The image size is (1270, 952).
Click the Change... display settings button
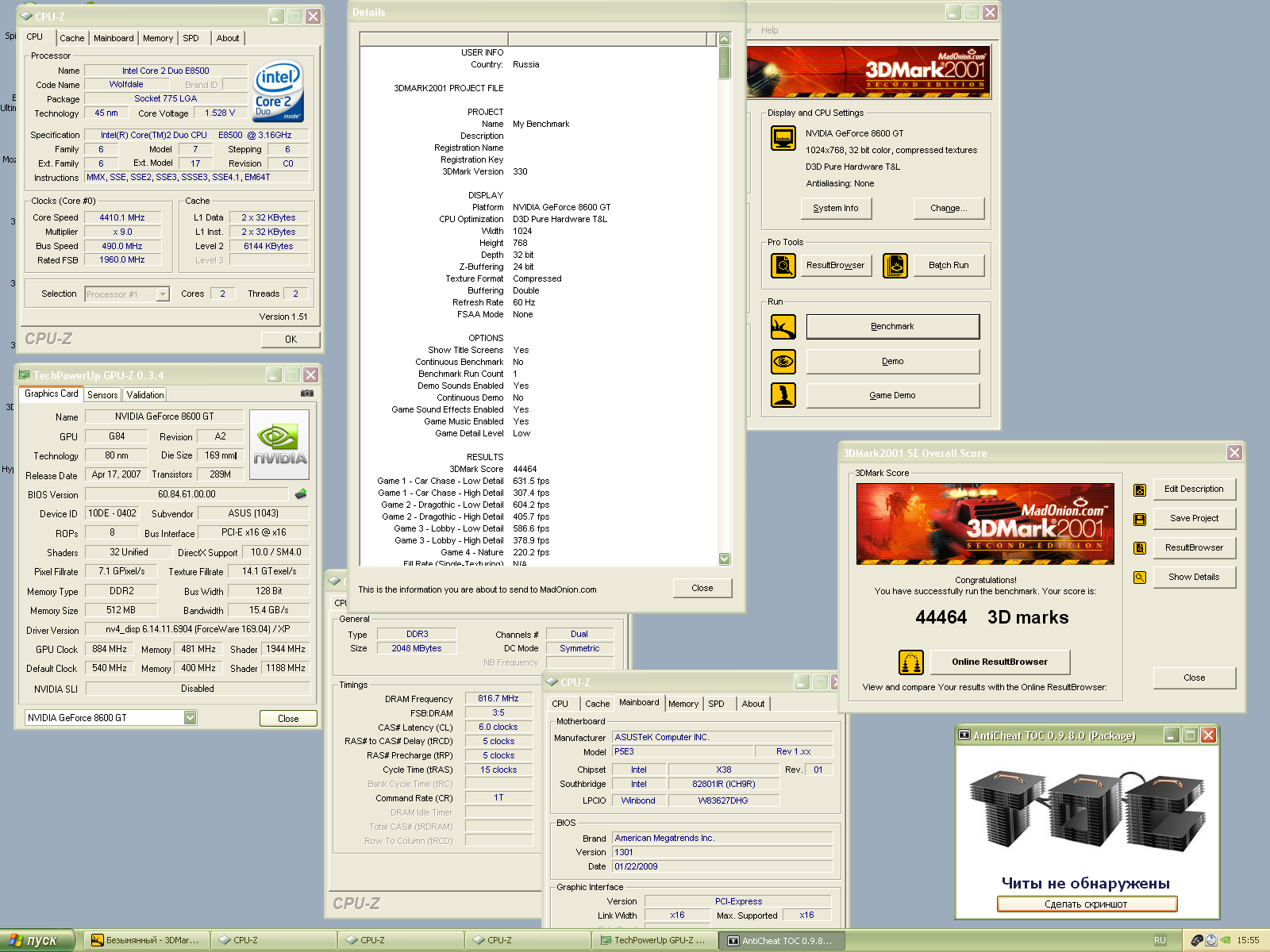948,208
